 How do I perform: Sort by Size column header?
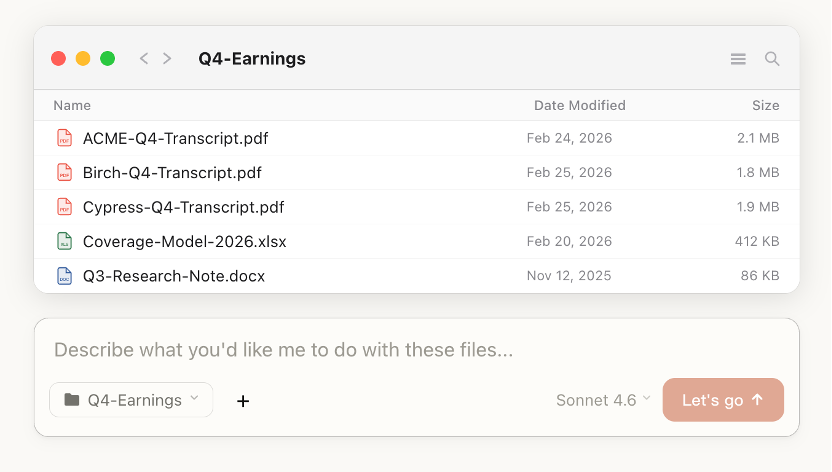pyautogui.click(x=765, y=105)
